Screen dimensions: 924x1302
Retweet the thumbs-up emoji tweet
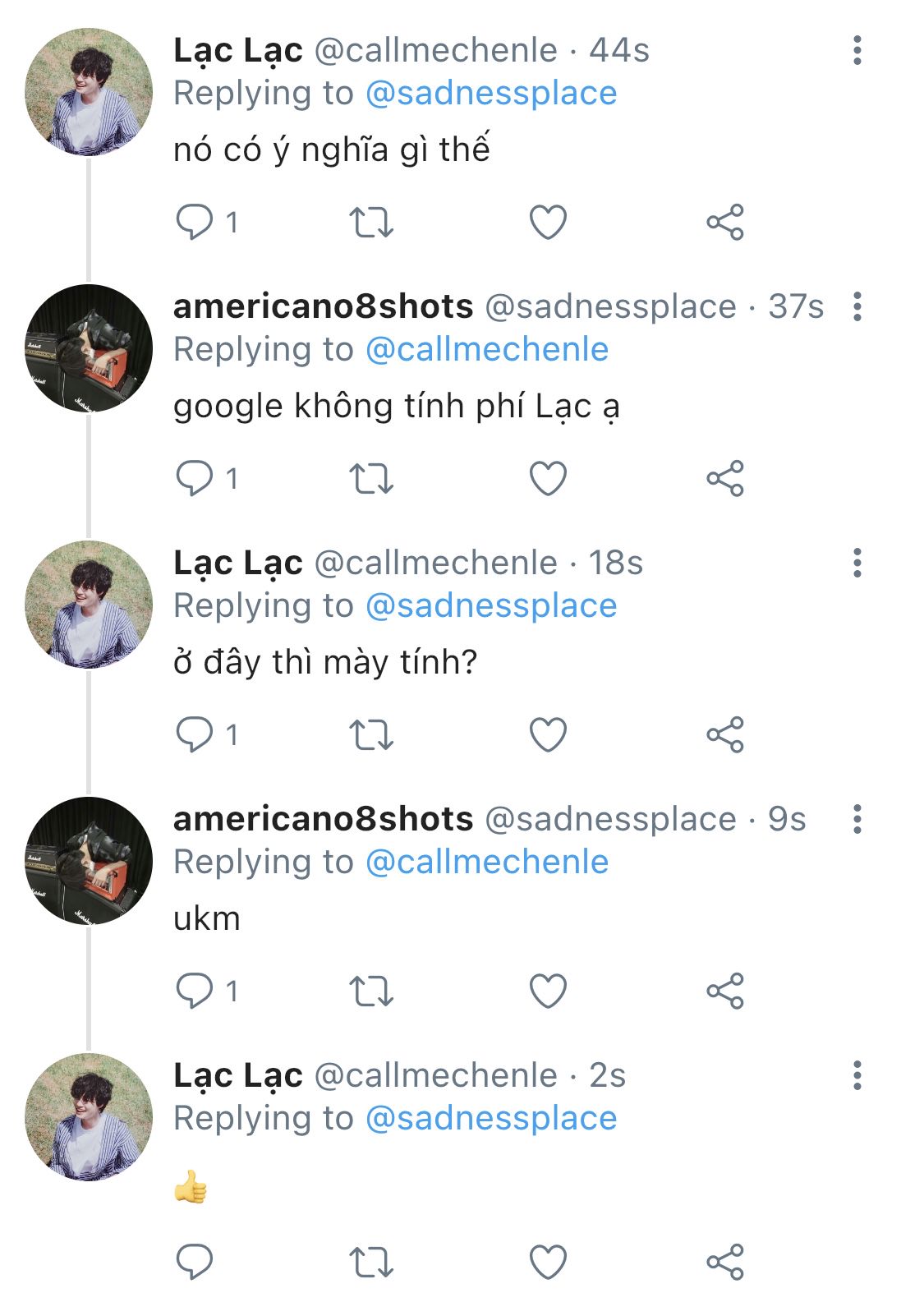371,1262
